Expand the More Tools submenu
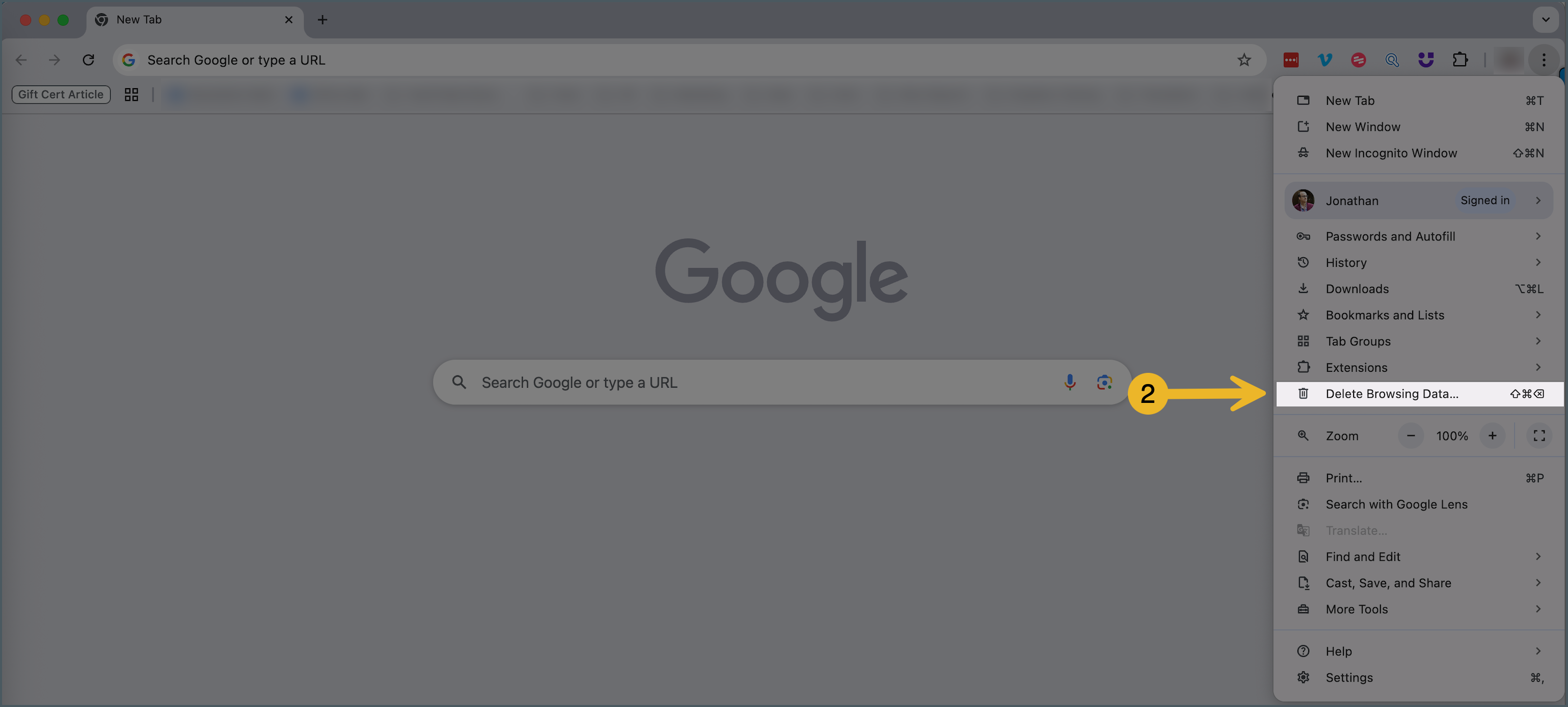The width and height of the screenshot is (1568, 707). pos(1418,609)
